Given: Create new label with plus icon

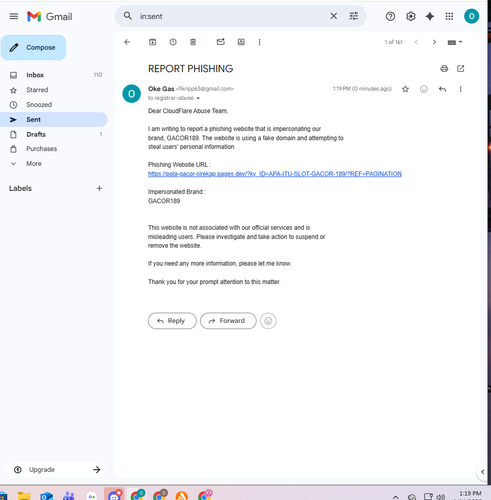Looking at the screenshot, I should pyautogui.click(x=99, y=188).
